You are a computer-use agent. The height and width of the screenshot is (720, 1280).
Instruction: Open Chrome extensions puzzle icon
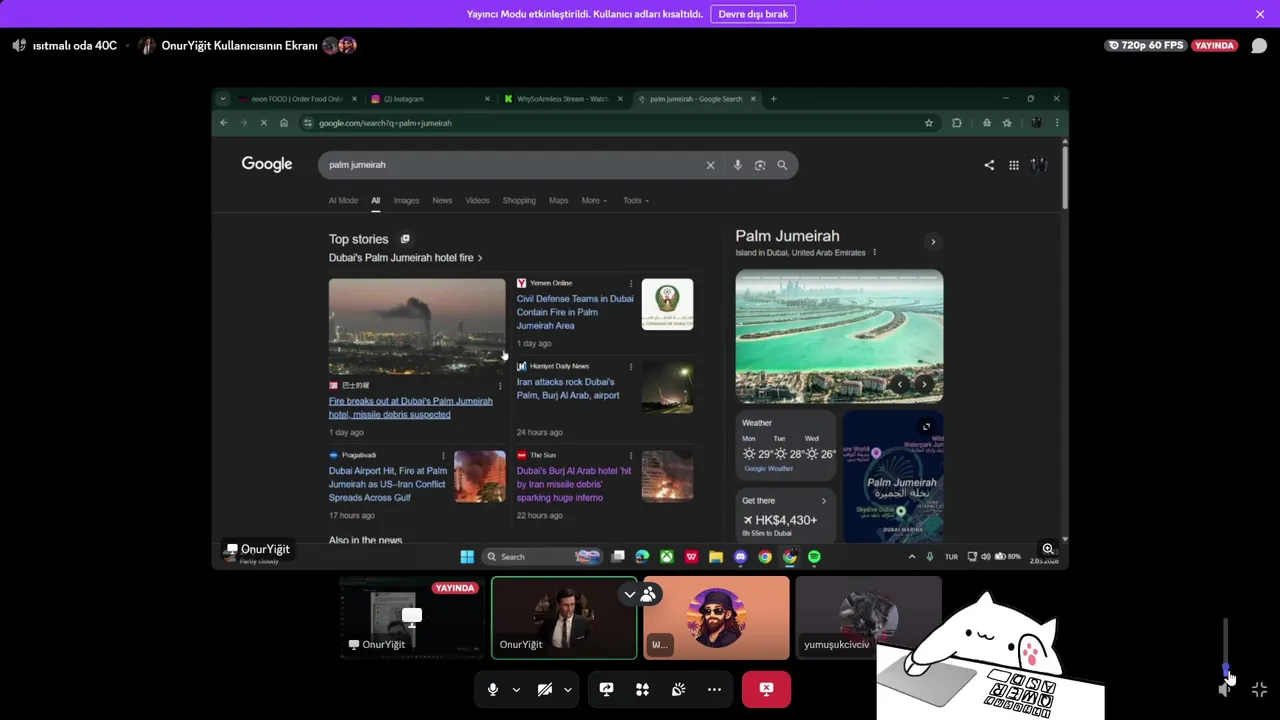click(957, 123)
